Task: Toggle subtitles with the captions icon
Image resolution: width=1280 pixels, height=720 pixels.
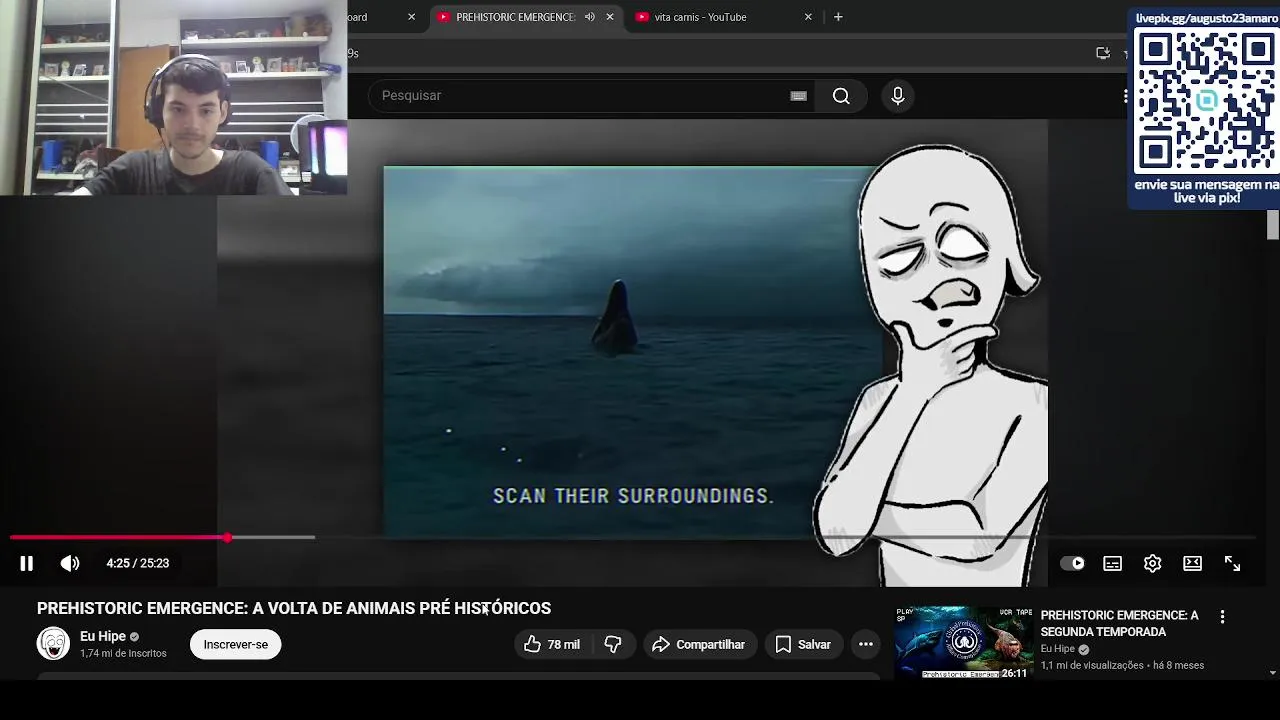Action: pos(1112,563)
